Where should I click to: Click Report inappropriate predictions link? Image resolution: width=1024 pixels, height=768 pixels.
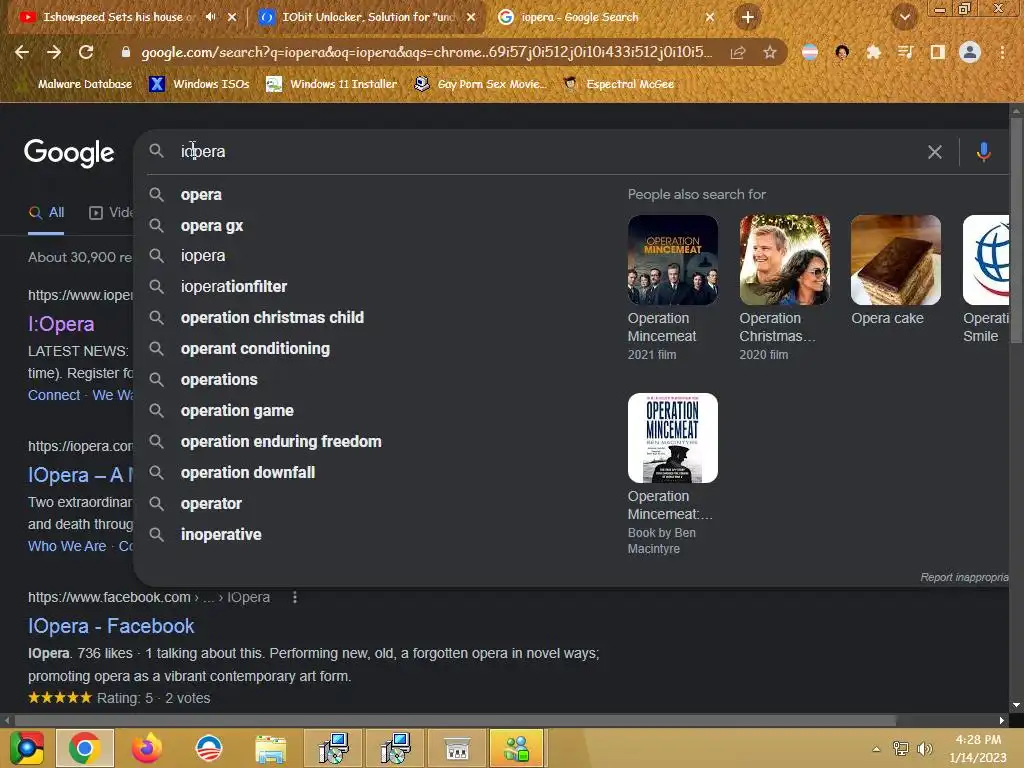pyautogui.click(x=964, y=577)
